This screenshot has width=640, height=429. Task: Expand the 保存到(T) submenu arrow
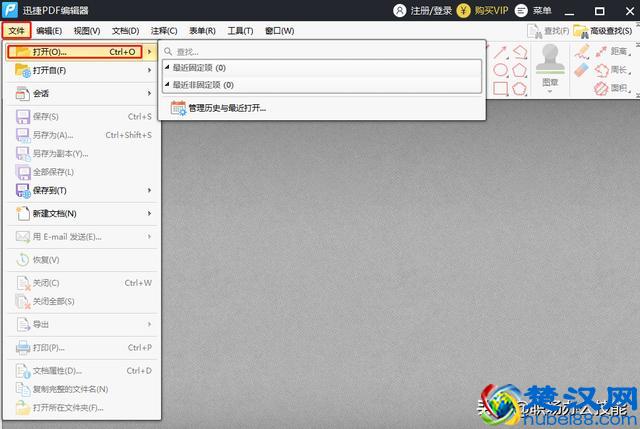click(x=149, y=191)
